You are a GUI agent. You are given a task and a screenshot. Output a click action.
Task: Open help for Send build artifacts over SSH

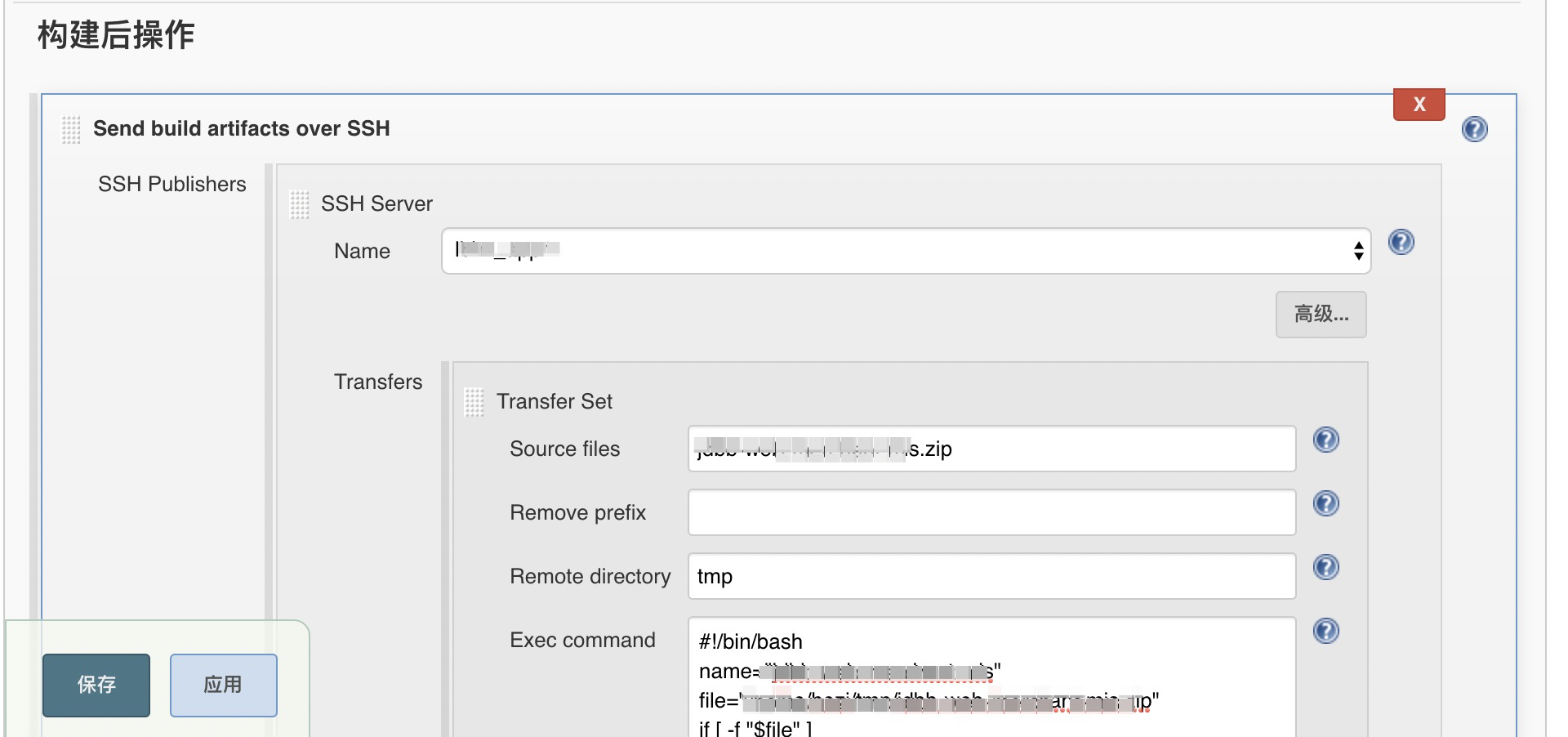pyautogui.click(x=1474, y=129)
